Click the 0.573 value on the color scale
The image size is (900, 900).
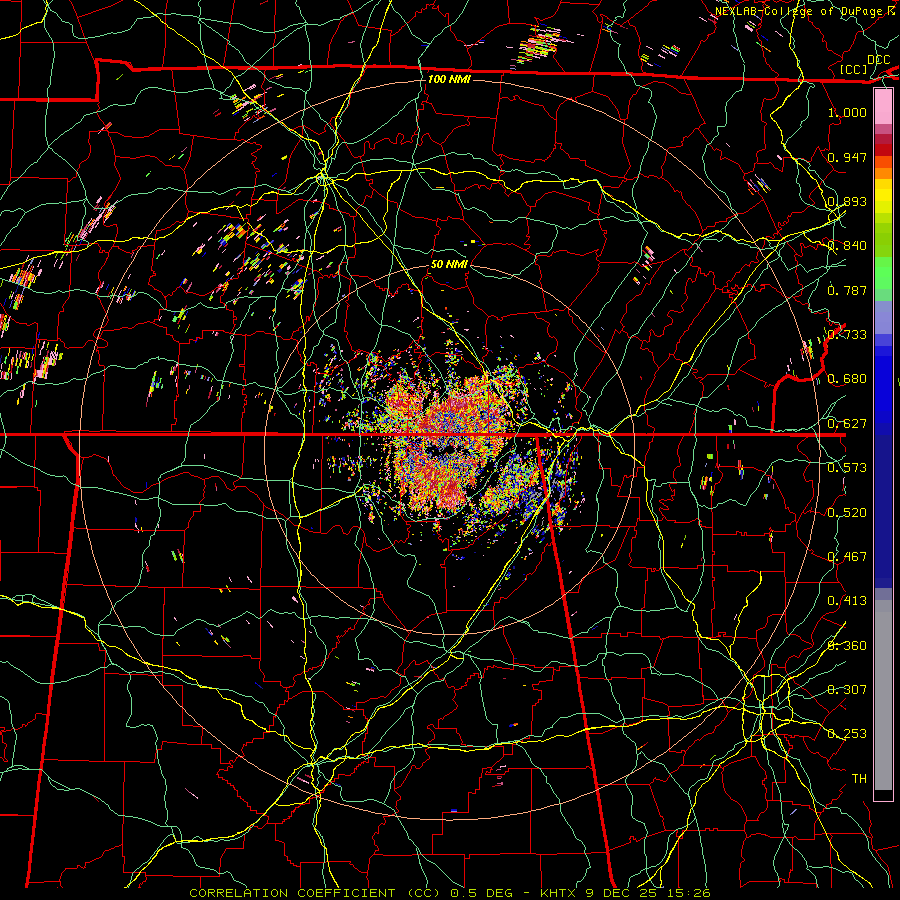(847, 468)
